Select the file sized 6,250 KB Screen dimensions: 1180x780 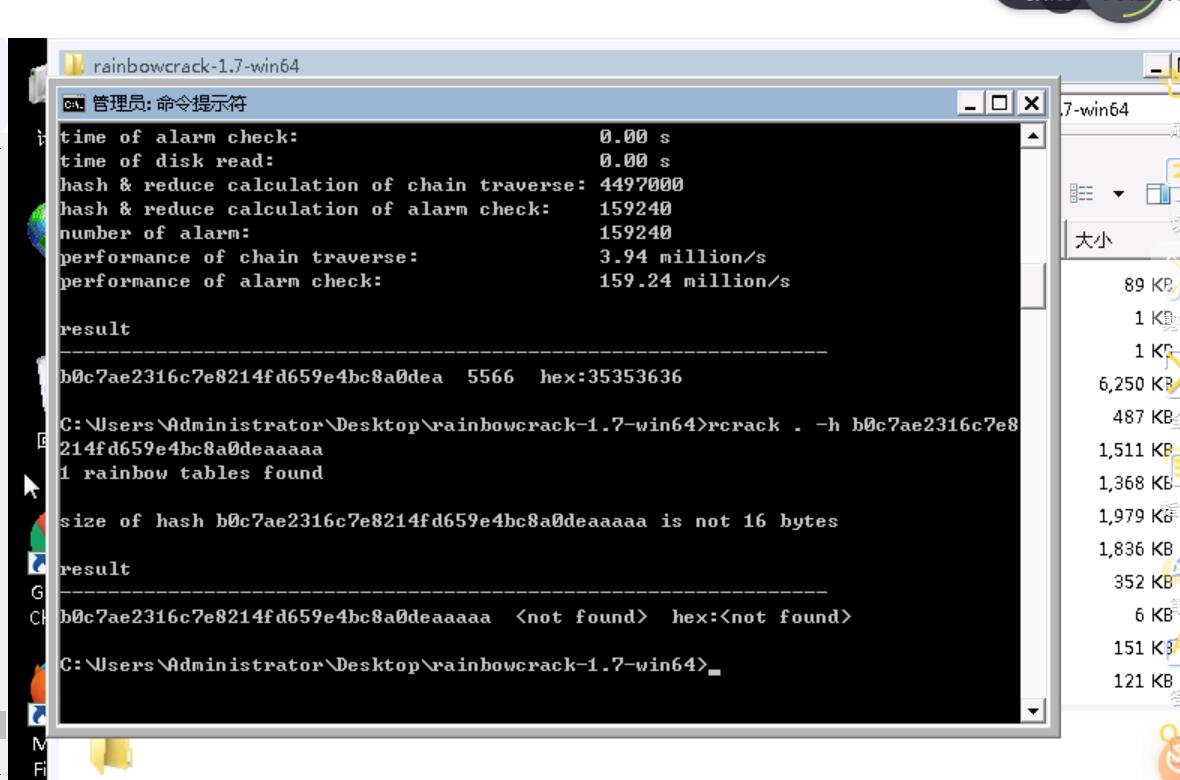click(1135, 384)
